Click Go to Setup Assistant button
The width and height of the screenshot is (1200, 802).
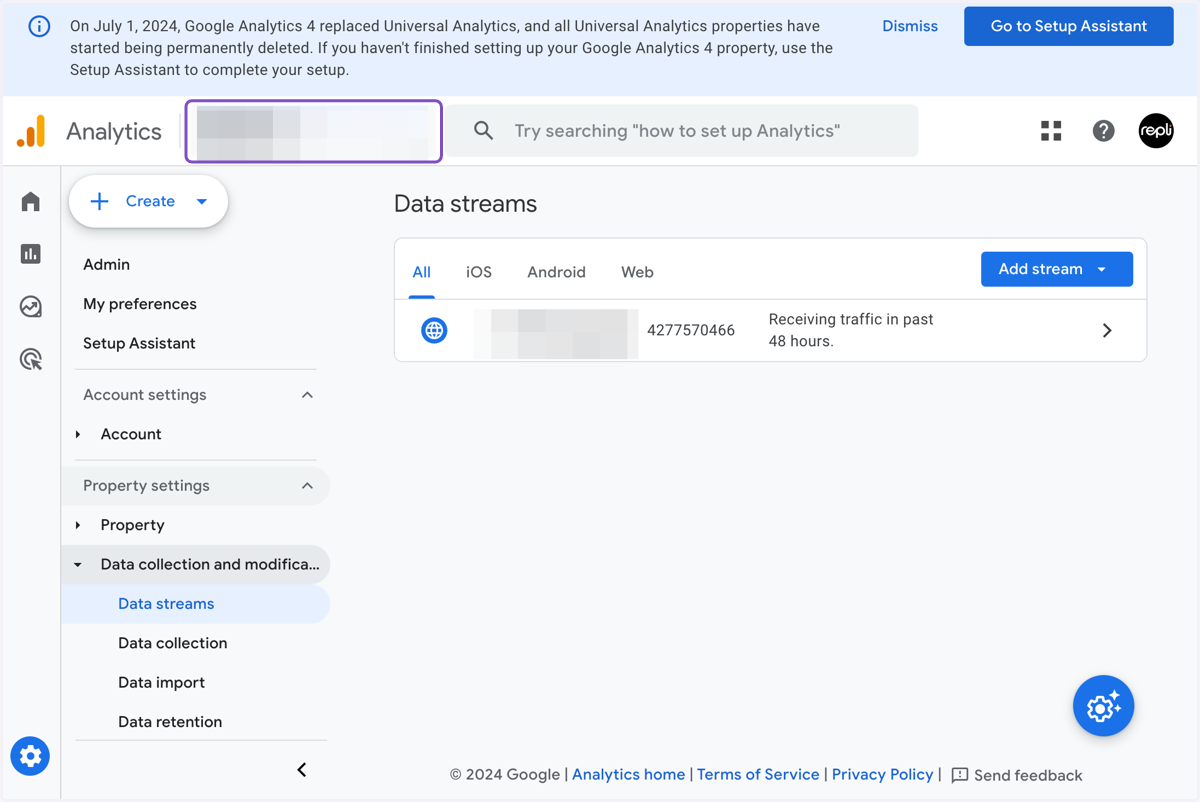[1069, 26]
